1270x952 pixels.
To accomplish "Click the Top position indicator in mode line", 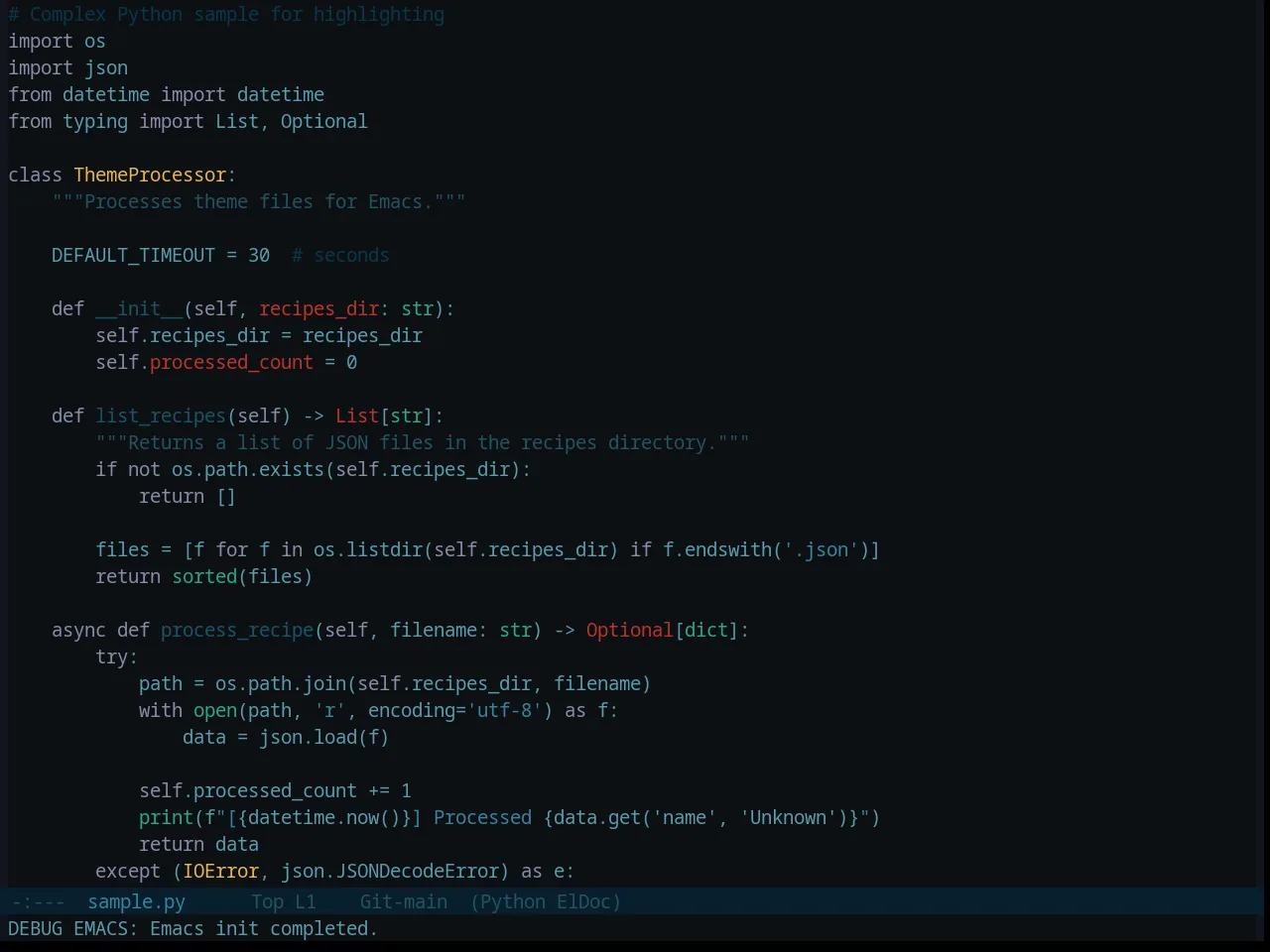I will (x=267, y=901).
